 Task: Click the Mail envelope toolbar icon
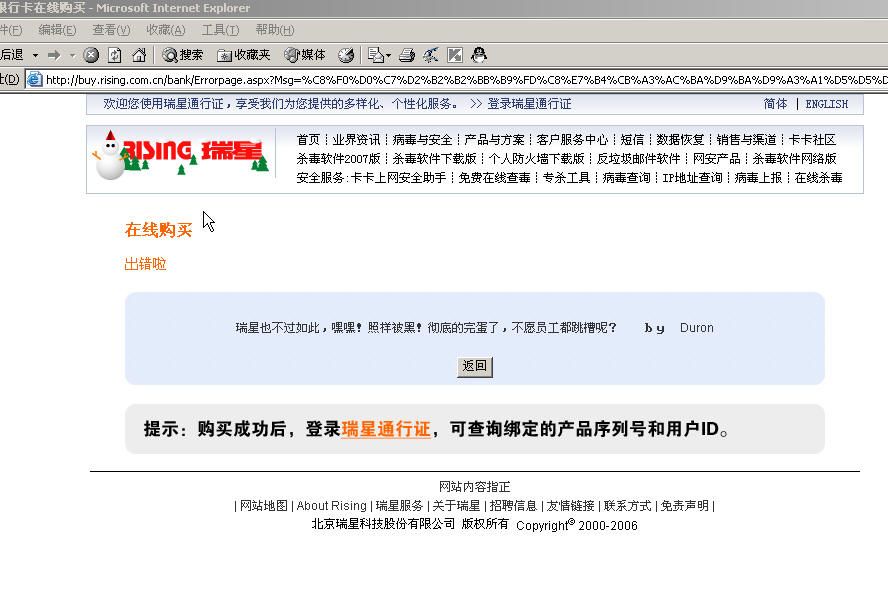(x=375, y=55)
